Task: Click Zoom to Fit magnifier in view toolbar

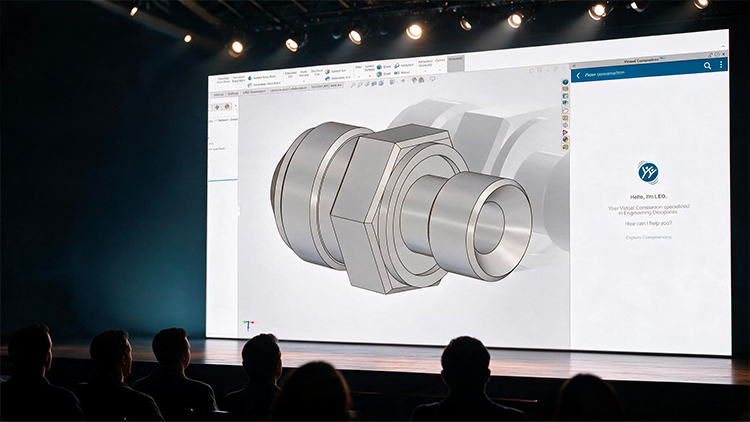Action: tap(353, 85)
